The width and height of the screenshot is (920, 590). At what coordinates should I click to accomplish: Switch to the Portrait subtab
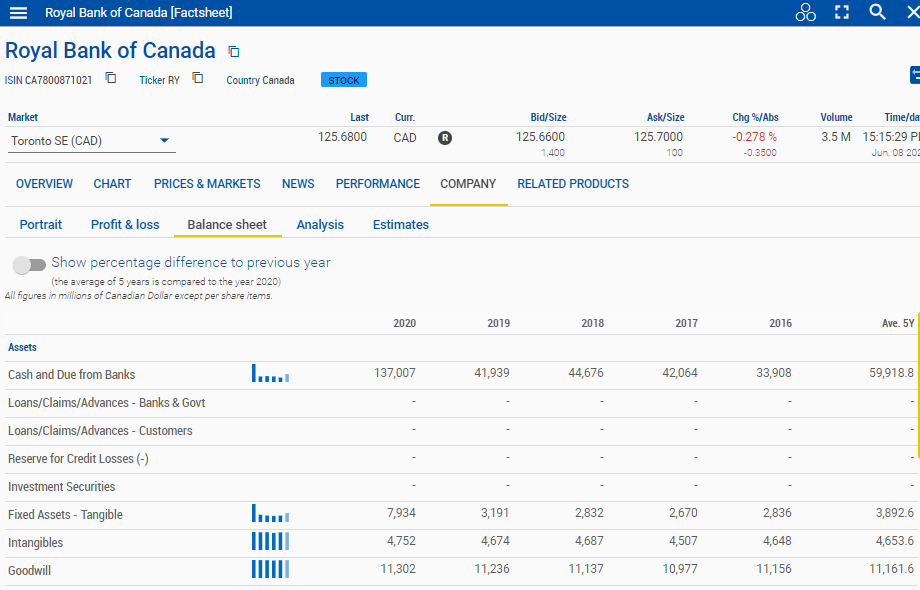click(40, 225)
